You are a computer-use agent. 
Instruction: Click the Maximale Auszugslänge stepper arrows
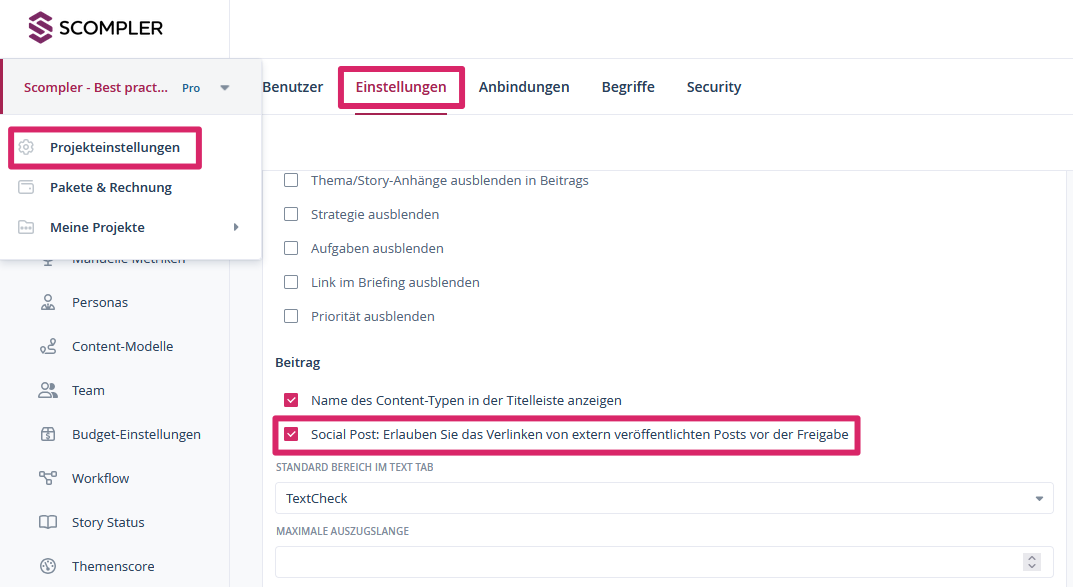pos(1033,562)
